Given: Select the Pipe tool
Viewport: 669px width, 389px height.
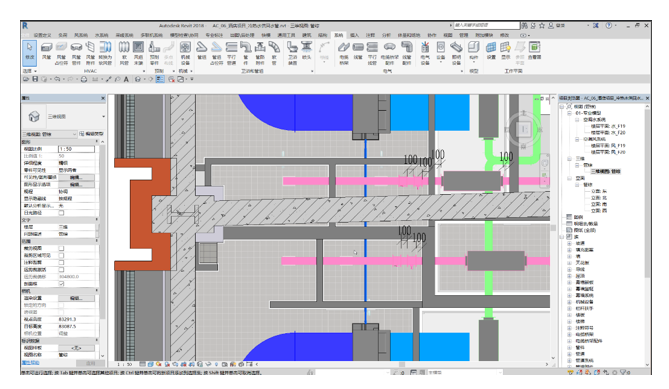Looking at the screenshot, I should (x=202, y=51).
